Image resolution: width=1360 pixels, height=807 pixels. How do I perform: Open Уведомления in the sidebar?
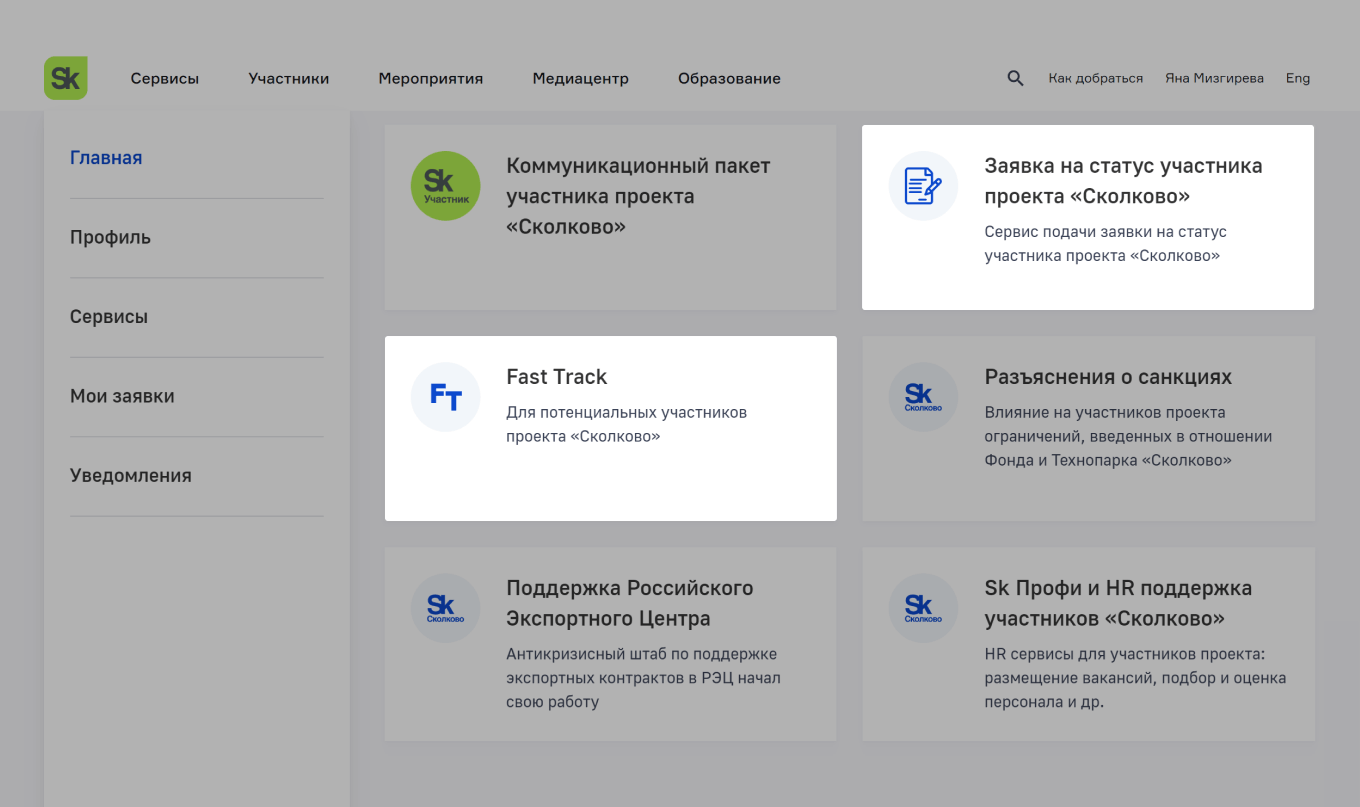pos(131,476)
